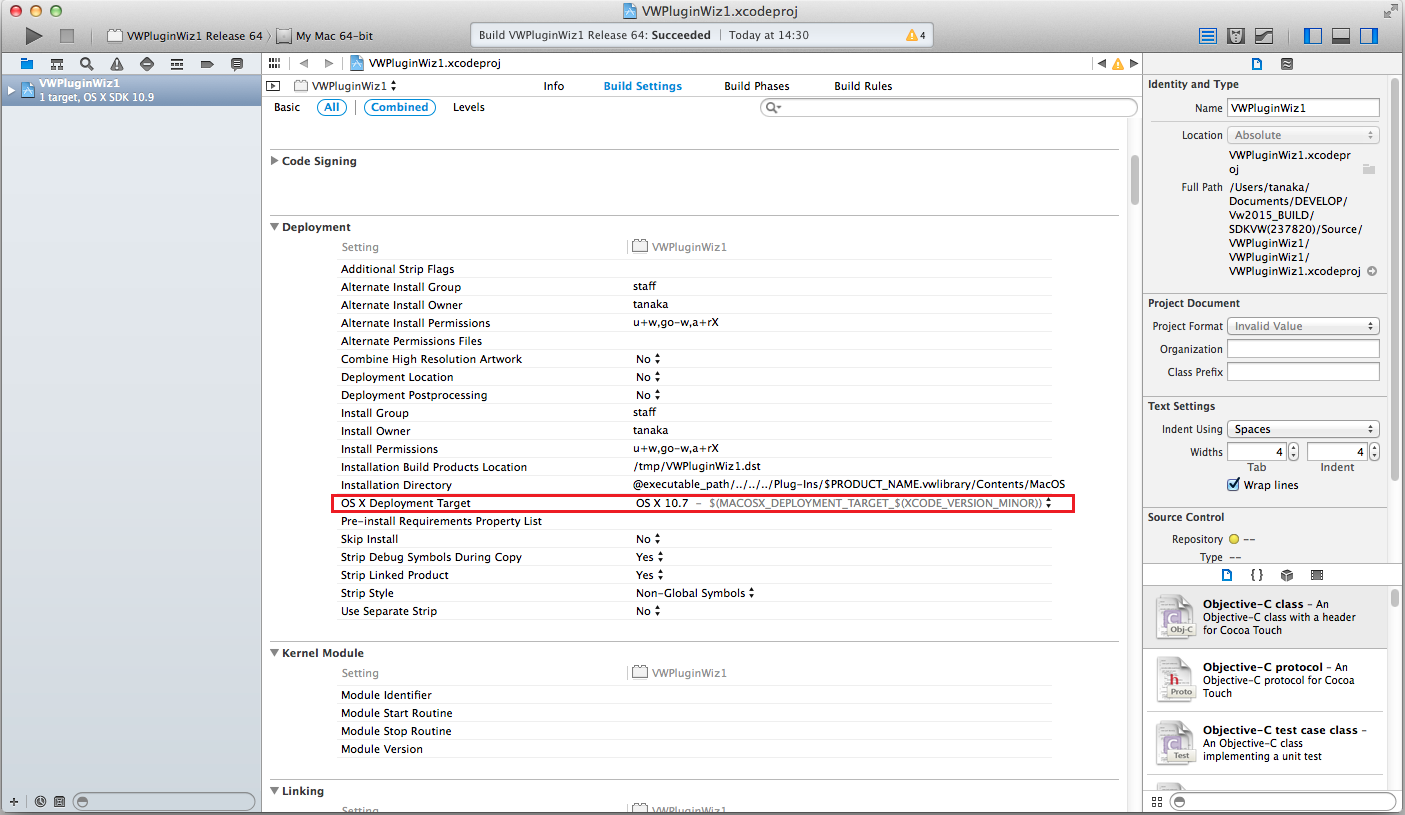Select the Standard editor icon
The height and width of the screenshot is (815, 1405).
pyautogui.click(x=1208, y=36)
